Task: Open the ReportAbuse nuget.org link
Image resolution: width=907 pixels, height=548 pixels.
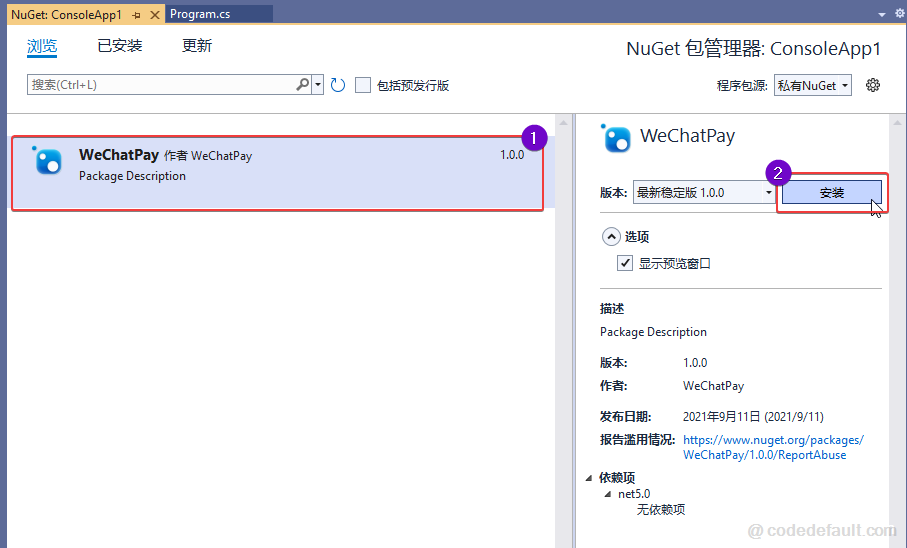Action: click(x=773, y=447)
